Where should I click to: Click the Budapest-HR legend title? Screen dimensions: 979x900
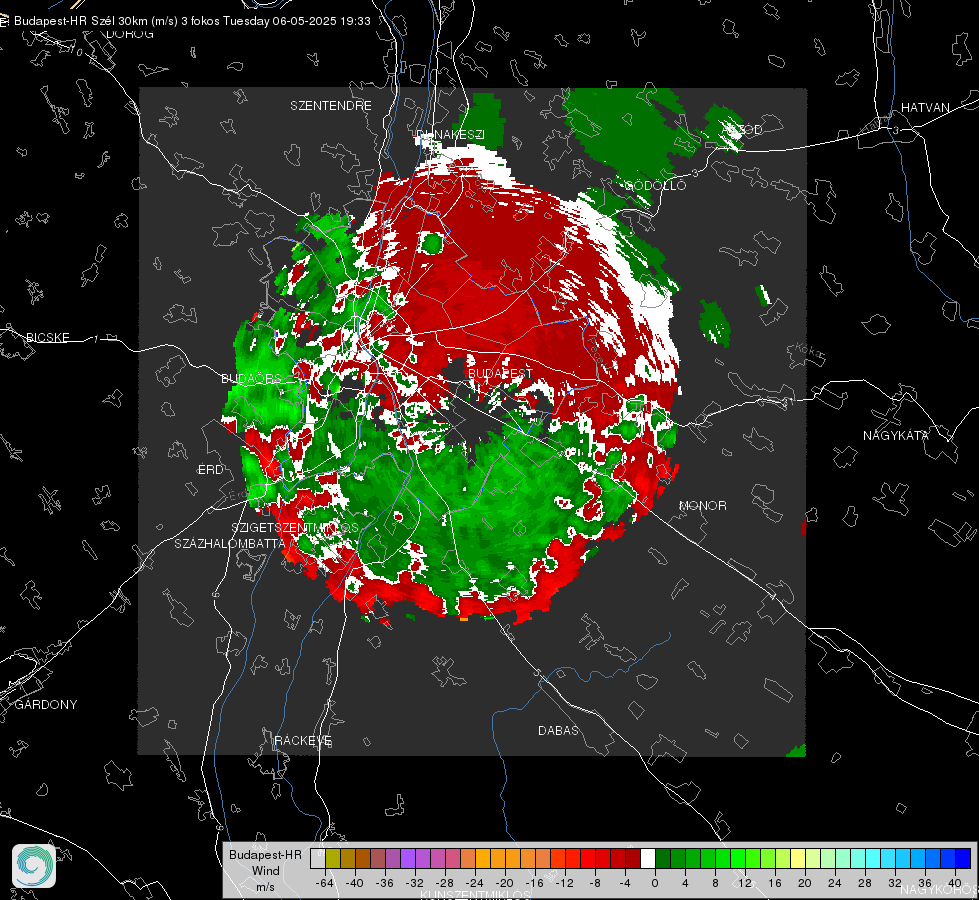coord(265,854)
